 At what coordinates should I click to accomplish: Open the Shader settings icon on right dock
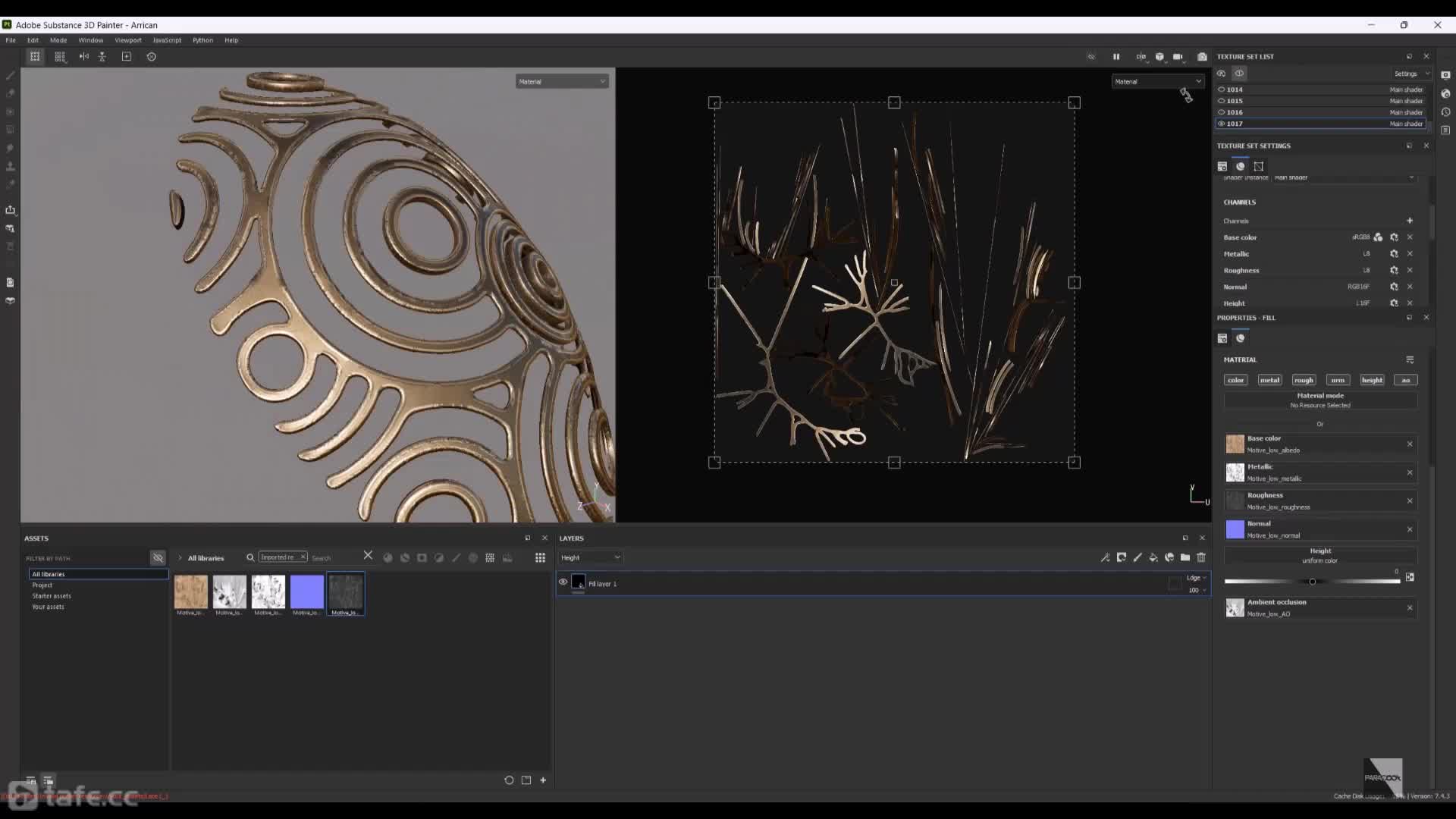coord(1445,93)
